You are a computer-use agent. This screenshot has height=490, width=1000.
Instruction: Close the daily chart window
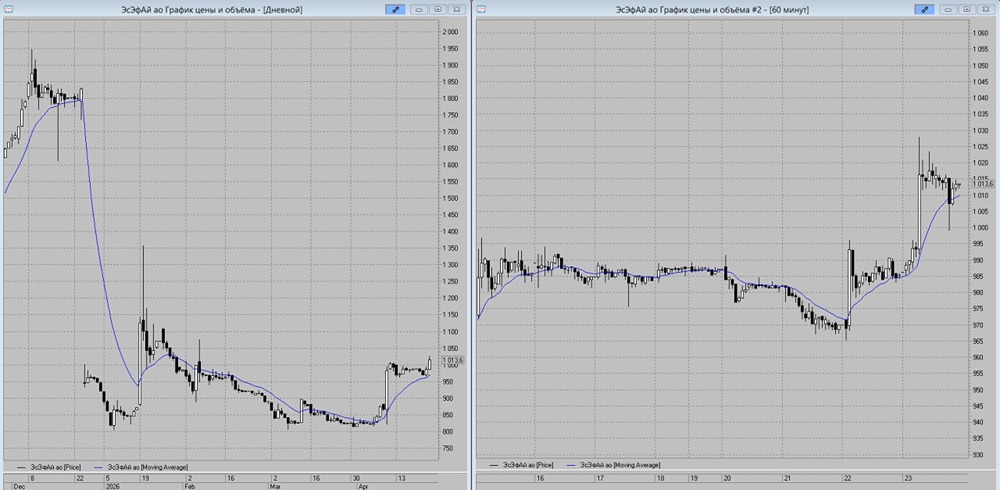[456, 10]
